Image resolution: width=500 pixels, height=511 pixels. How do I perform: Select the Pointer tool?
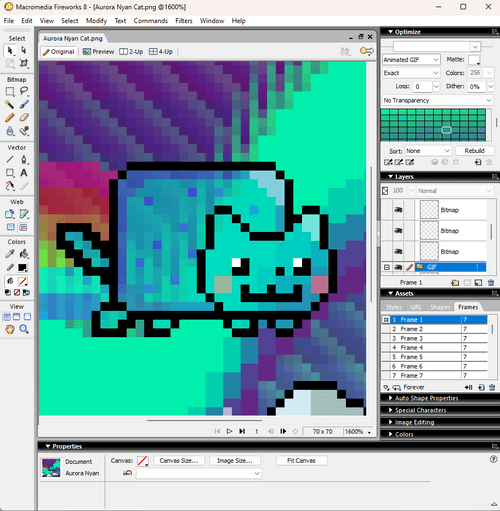pos(10,50)
